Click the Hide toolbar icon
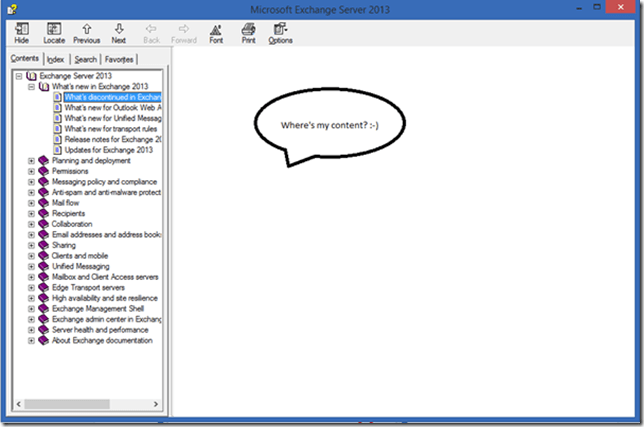 [22, 32]
